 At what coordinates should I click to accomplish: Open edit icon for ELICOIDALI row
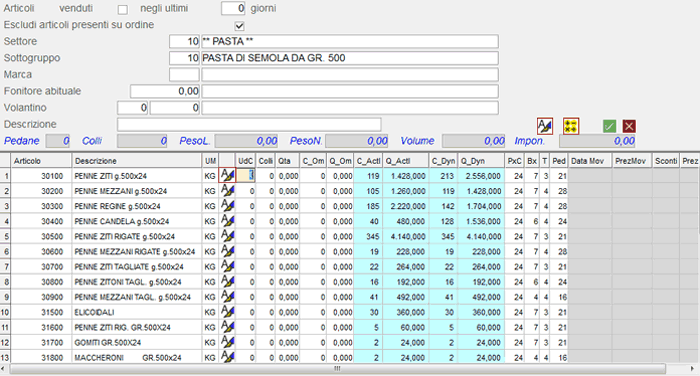click(x=227, y=312)
